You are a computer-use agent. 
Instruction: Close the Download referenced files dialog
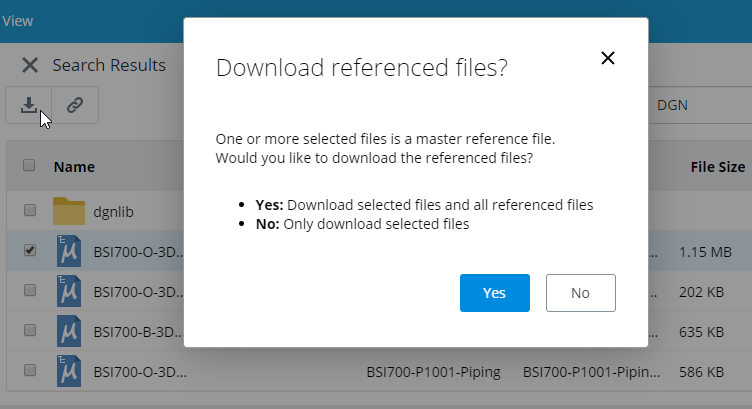pos(607,58)
